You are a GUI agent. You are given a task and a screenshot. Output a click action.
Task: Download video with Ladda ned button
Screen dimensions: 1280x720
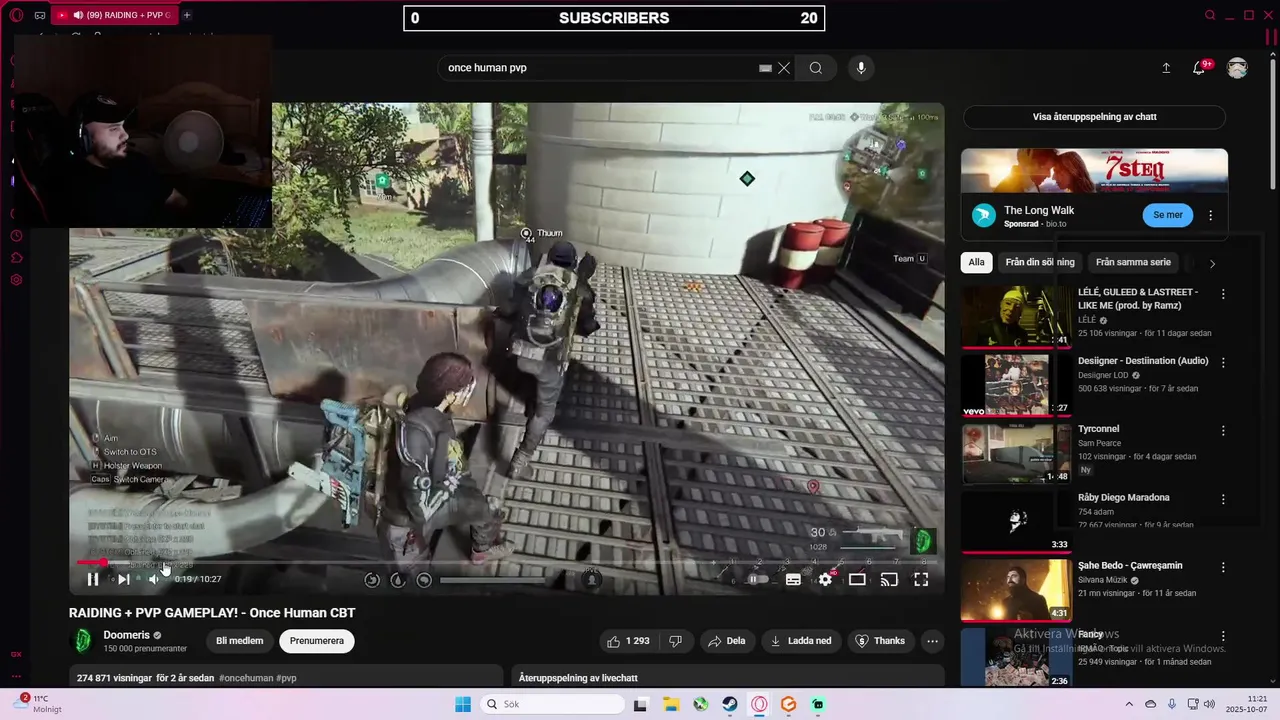point(801,641)
